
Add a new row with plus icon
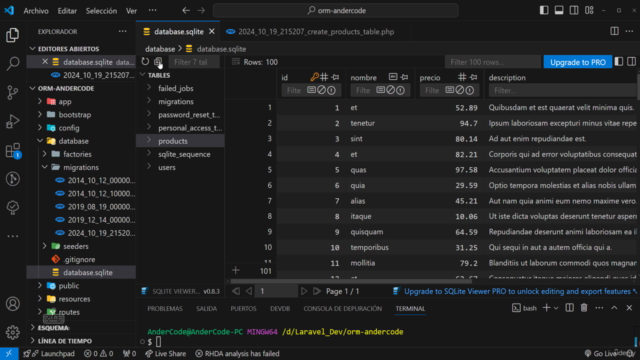[x=236, y=270]
